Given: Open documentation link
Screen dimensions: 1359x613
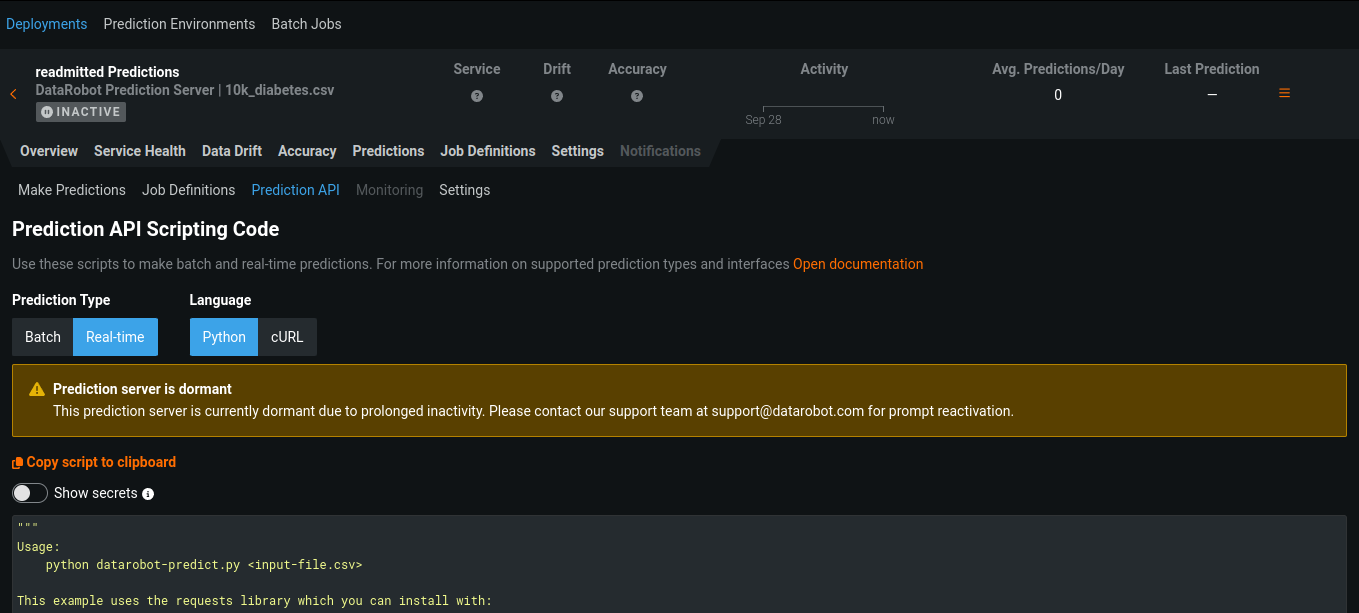Looking at the screenshot, I should (858, 264).
